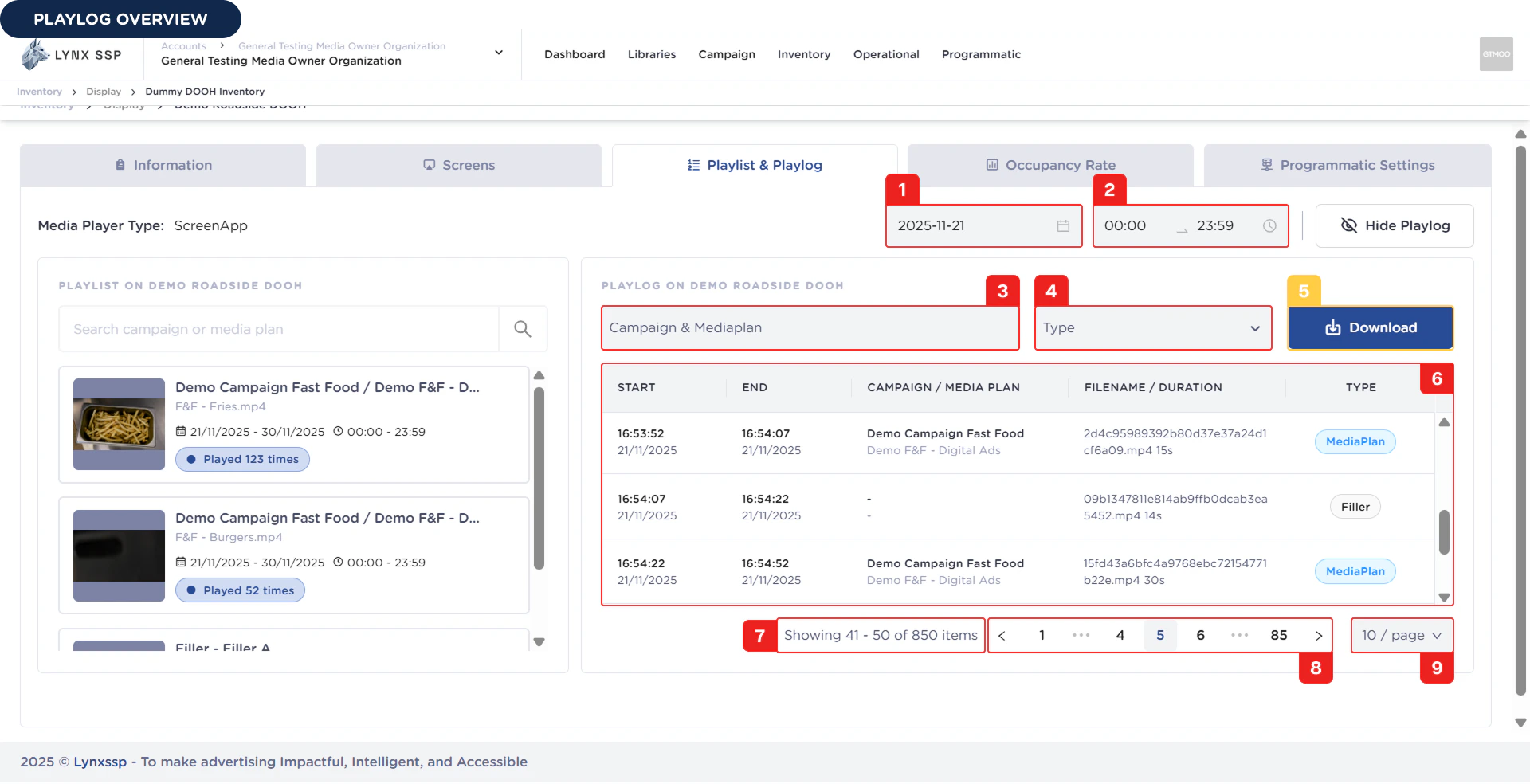Click the Filler tag in the 16:54:07 row
The width and height of the screenshot is (1530, 784).
coord(1355,507)
